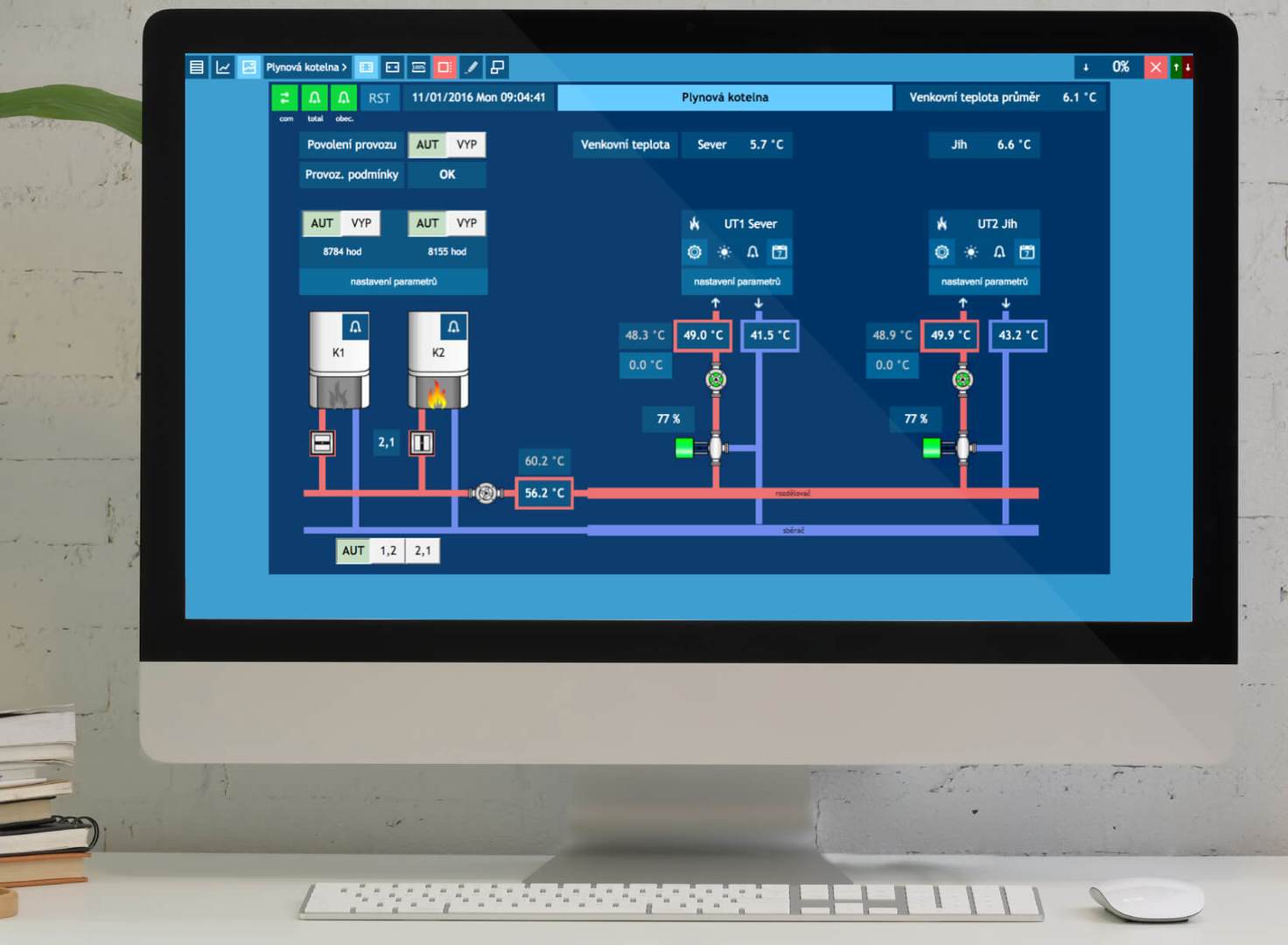Click the OK value of Provoz. podmínky
The width and height of the screenshot is (1288, 945).
point(447,174)
